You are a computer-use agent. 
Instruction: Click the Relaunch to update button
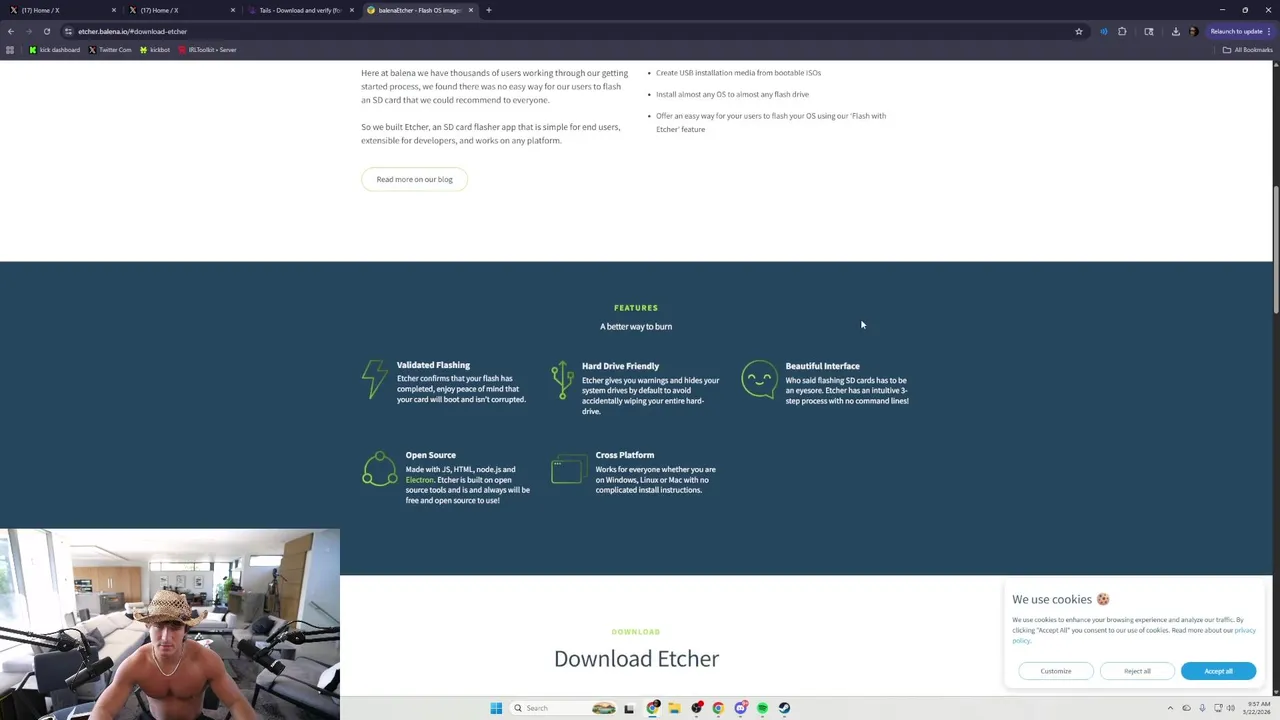pos(1240,31)
